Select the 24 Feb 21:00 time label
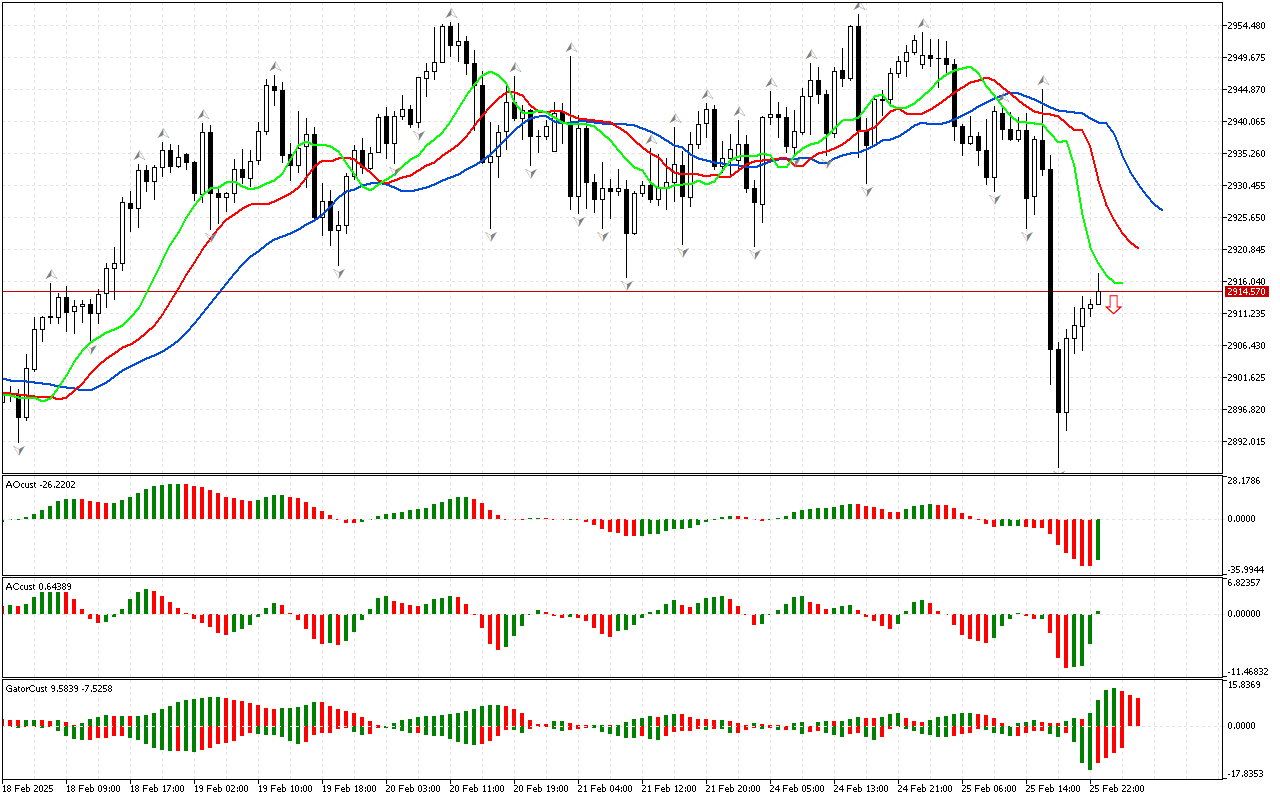This screenshot has height=800, width=1280. (924, 789)
